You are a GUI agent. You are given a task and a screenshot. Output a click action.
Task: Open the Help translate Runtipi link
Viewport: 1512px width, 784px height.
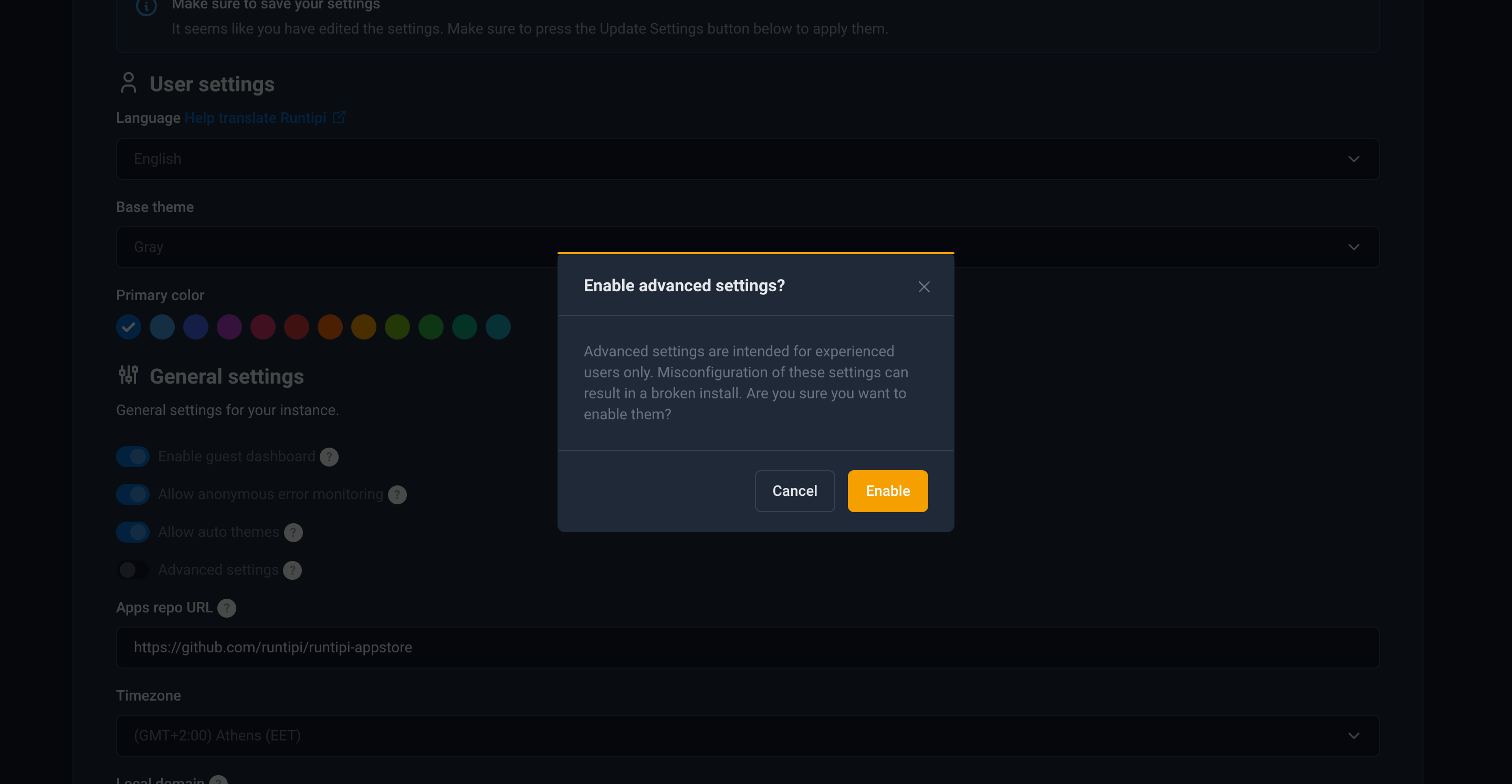[x=255, y=118]
